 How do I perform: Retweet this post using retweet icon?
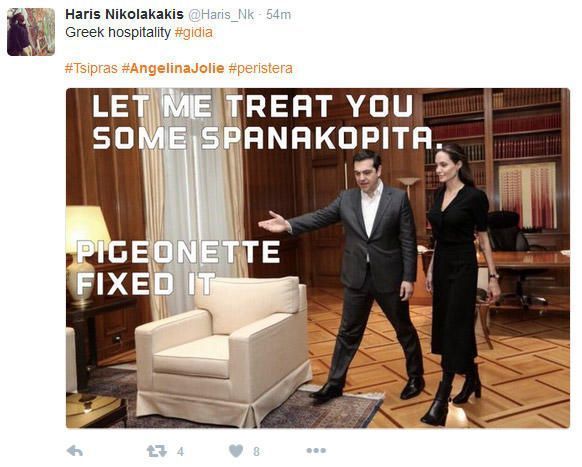point(157,451)
